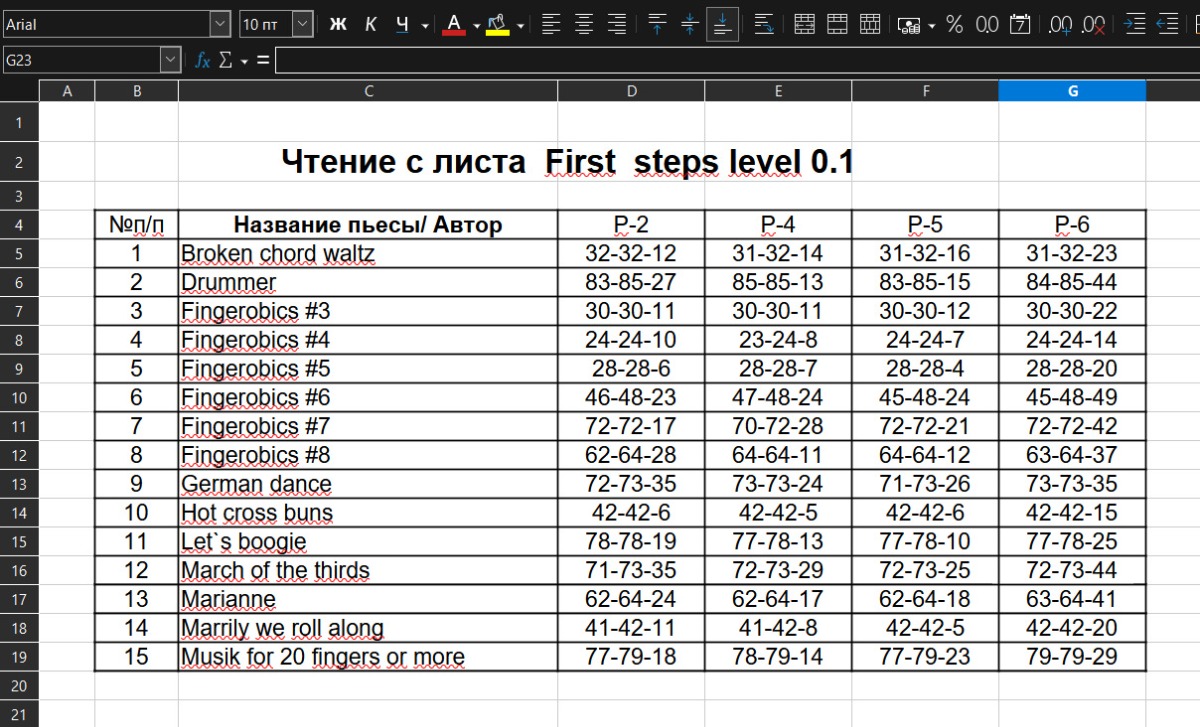
Task: Align cell content to top
Action: 657,24
